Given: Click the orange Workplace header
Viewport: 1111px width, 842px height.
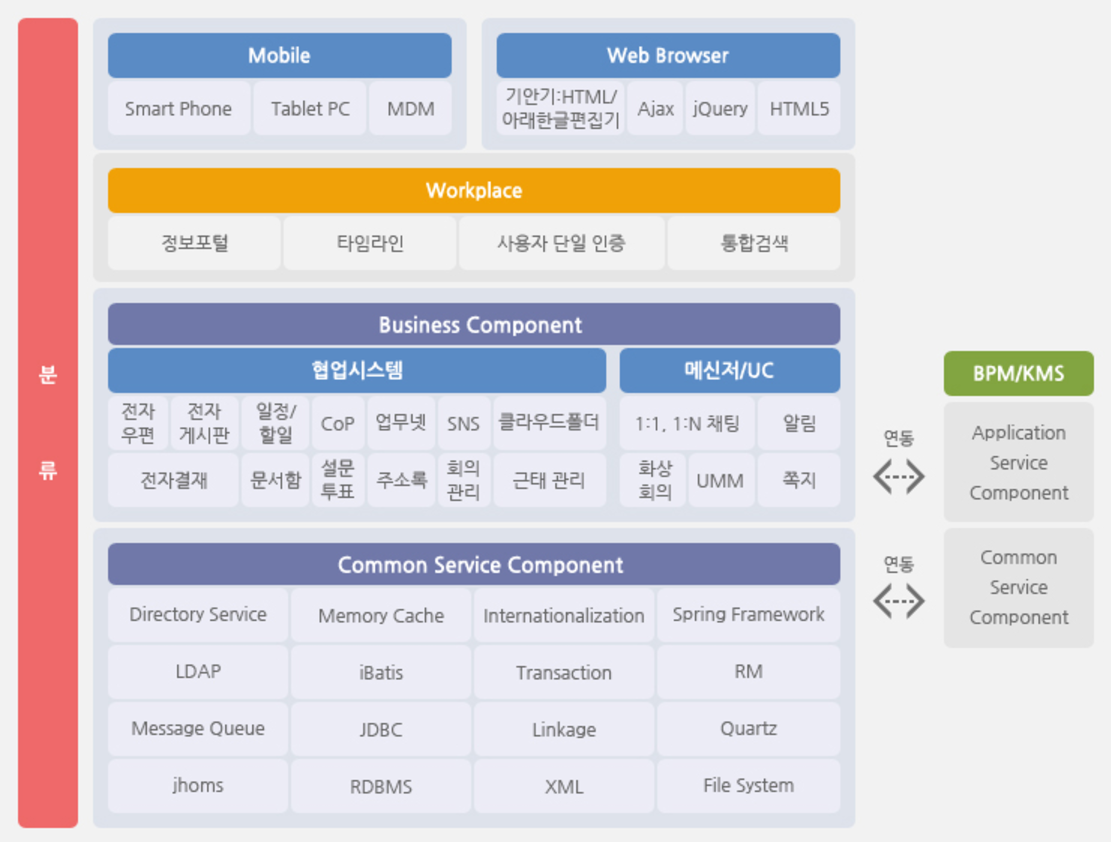Looking at the screenshot, I should click(474, 191).
